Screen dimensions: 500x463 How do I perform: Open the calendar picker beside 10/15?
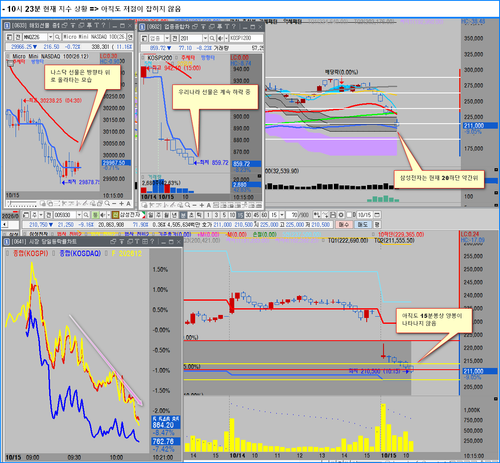377,215
